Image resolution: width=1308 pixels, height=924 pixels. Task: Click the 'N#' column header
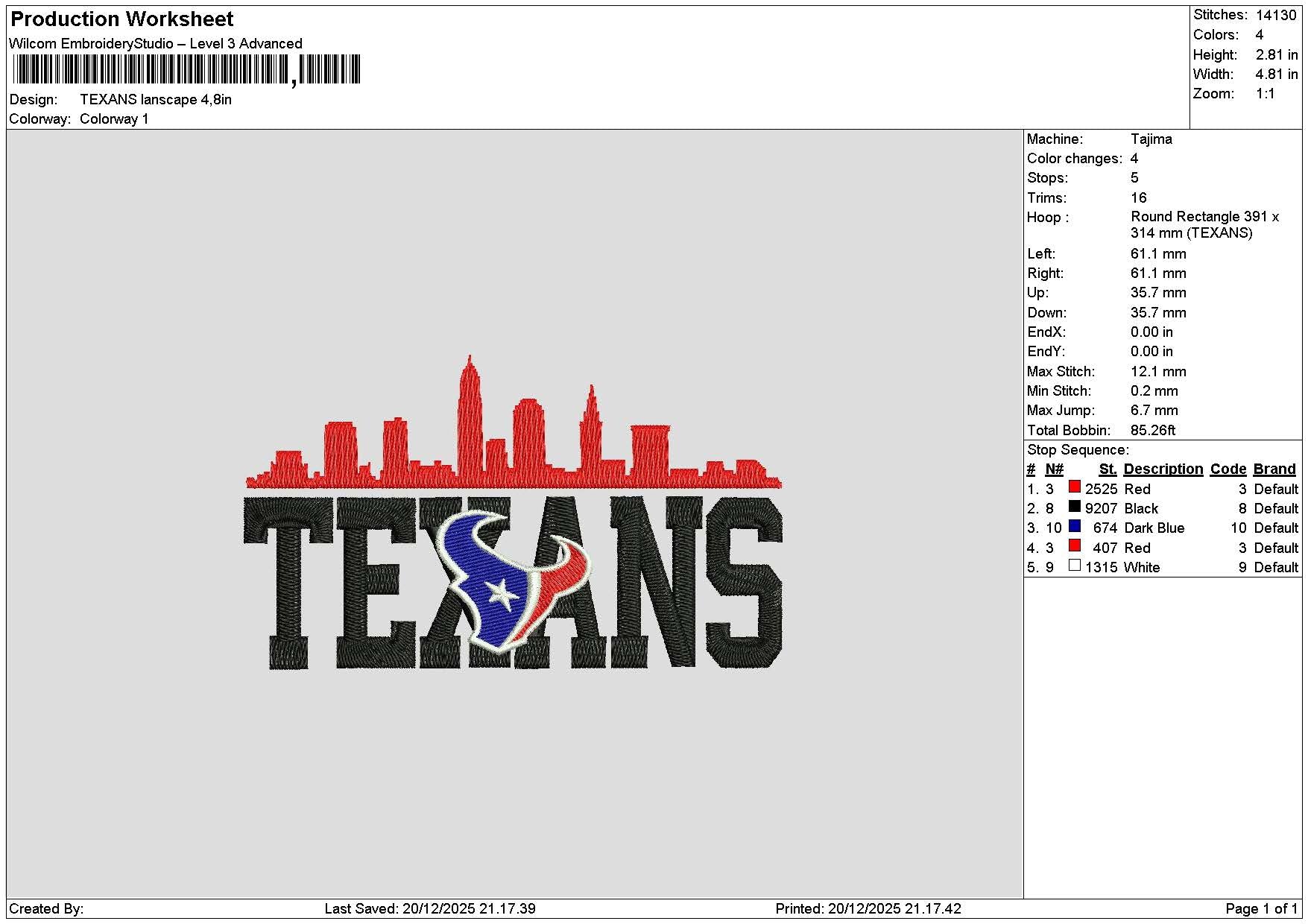pyautogui.click(x=1054, y=469)
